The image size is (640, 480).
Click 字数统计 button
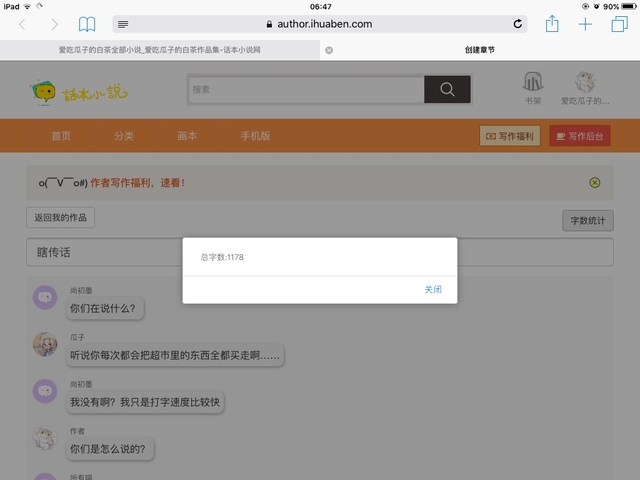tap(588, 221)
